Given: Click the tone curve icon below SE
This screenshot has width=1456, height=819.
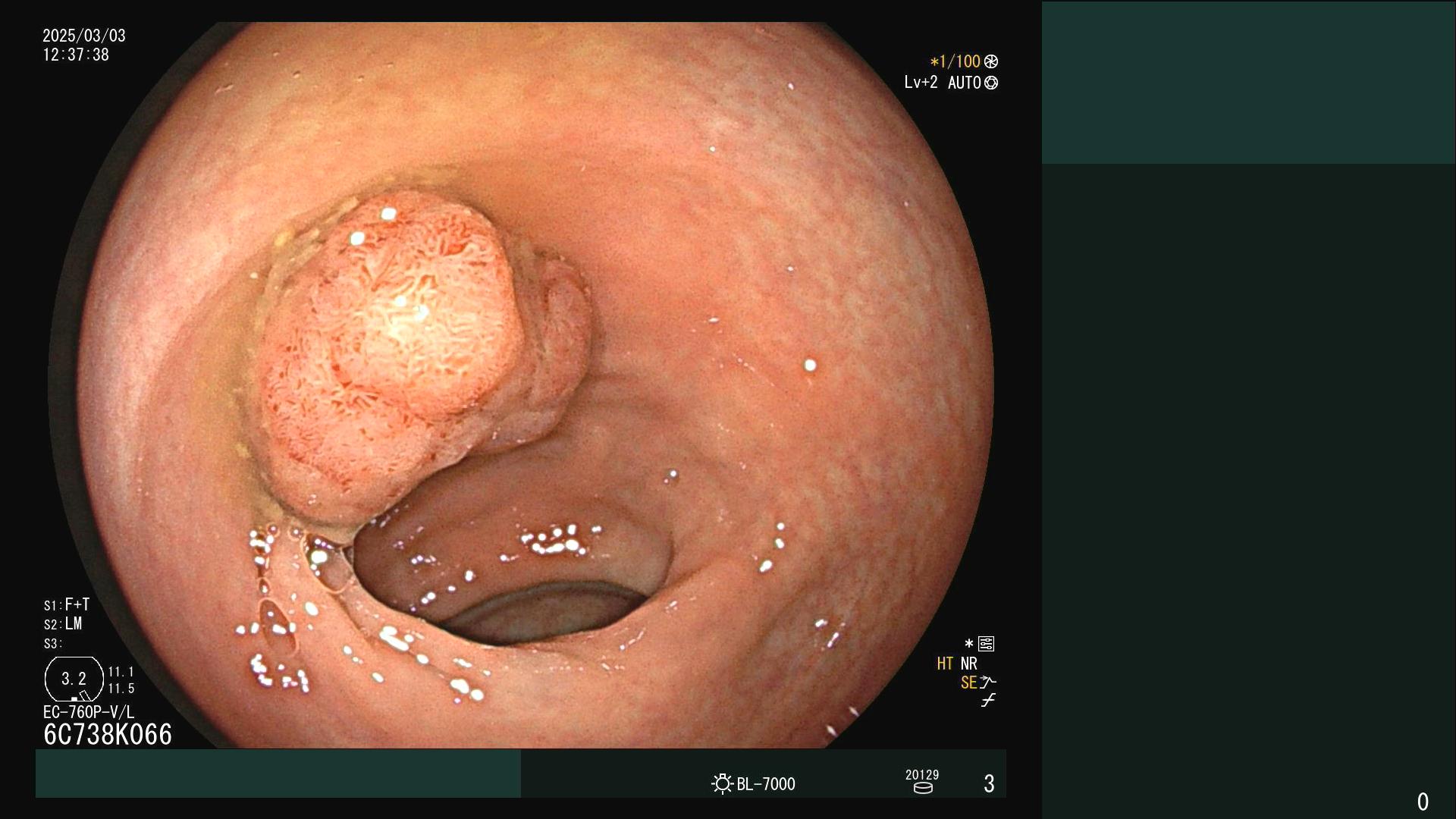Looking at the screenshot, I should point(988,701).
